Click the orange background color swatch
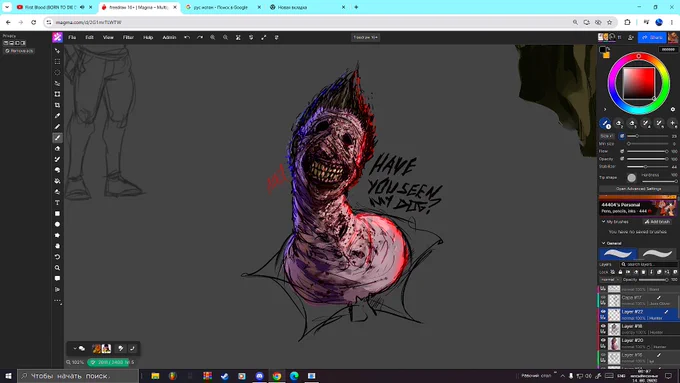The height and width of the screenshot is (383, 680). click(606, 55)
